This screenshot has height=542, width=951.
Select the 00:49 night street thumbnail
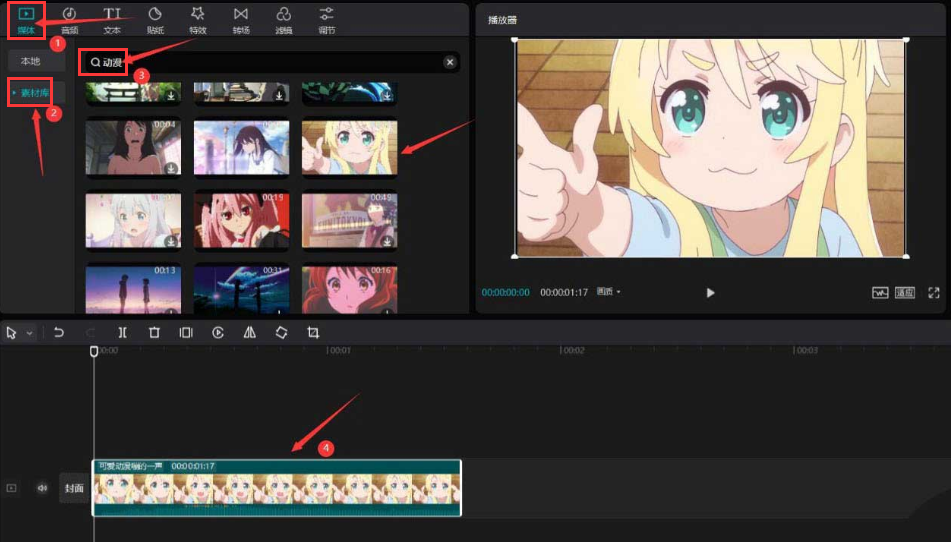[349, 221]
